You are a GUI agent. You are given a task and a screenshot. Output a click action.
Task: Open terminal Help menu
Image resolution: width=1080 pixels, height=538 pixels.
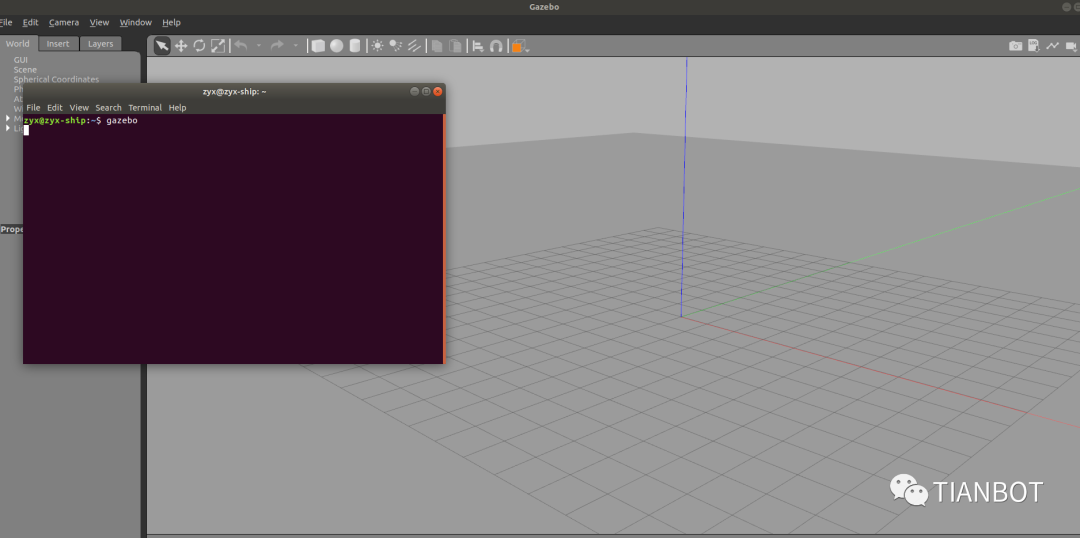(x=178, y=107)
